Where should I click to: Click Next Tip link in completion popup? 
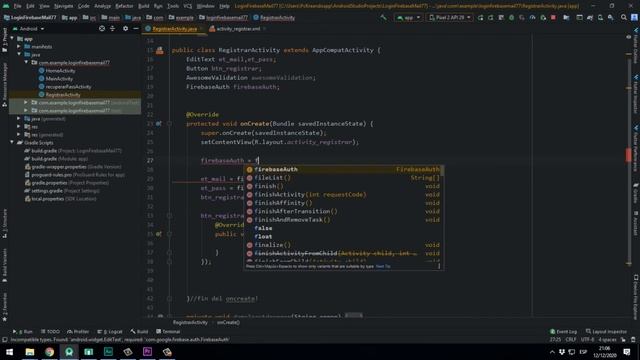click(383, 267)
